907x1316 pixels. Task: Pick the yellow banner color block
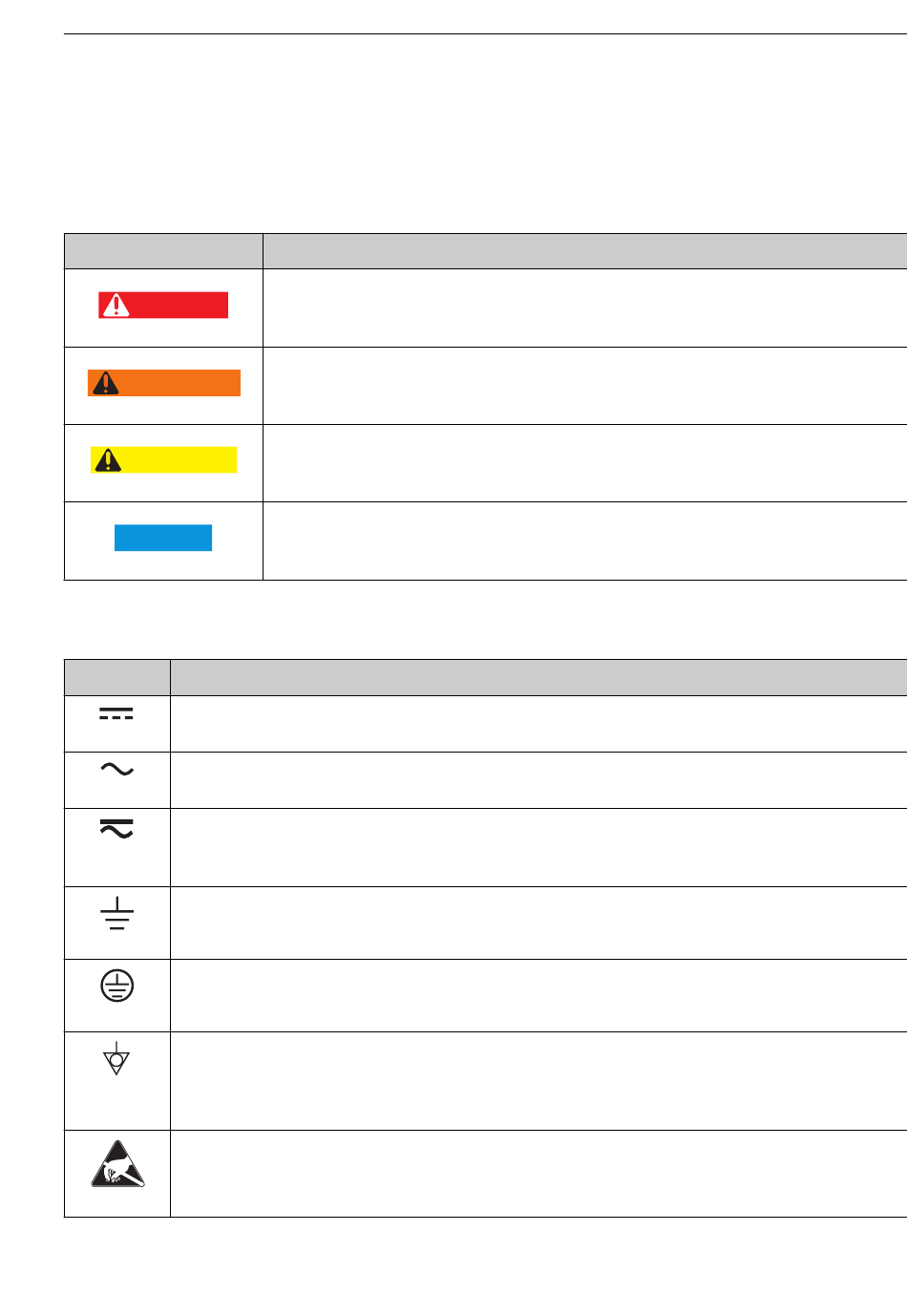click(x=163, y=460)
